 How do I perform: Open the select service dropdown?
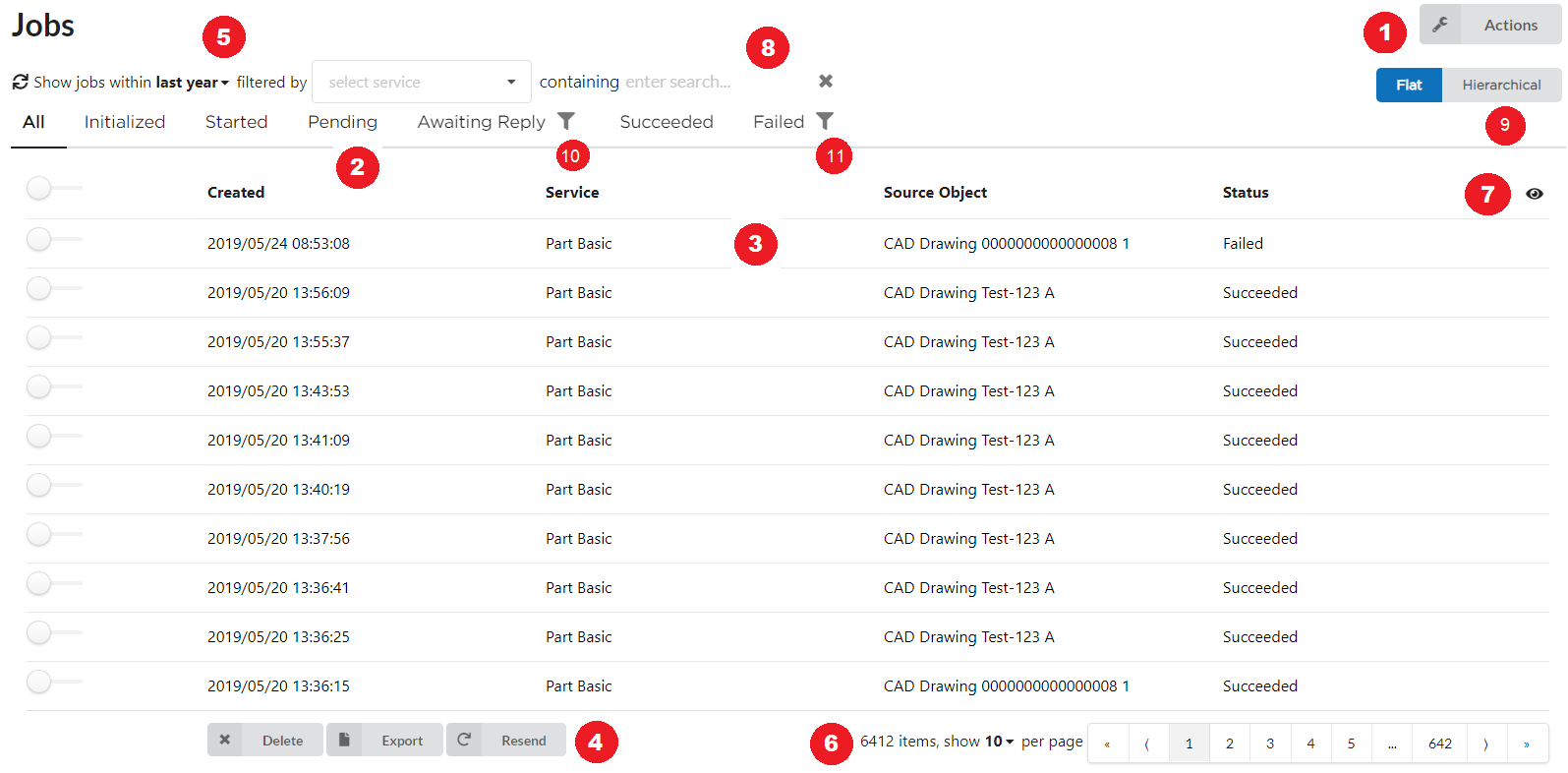[x=421, y=82]
